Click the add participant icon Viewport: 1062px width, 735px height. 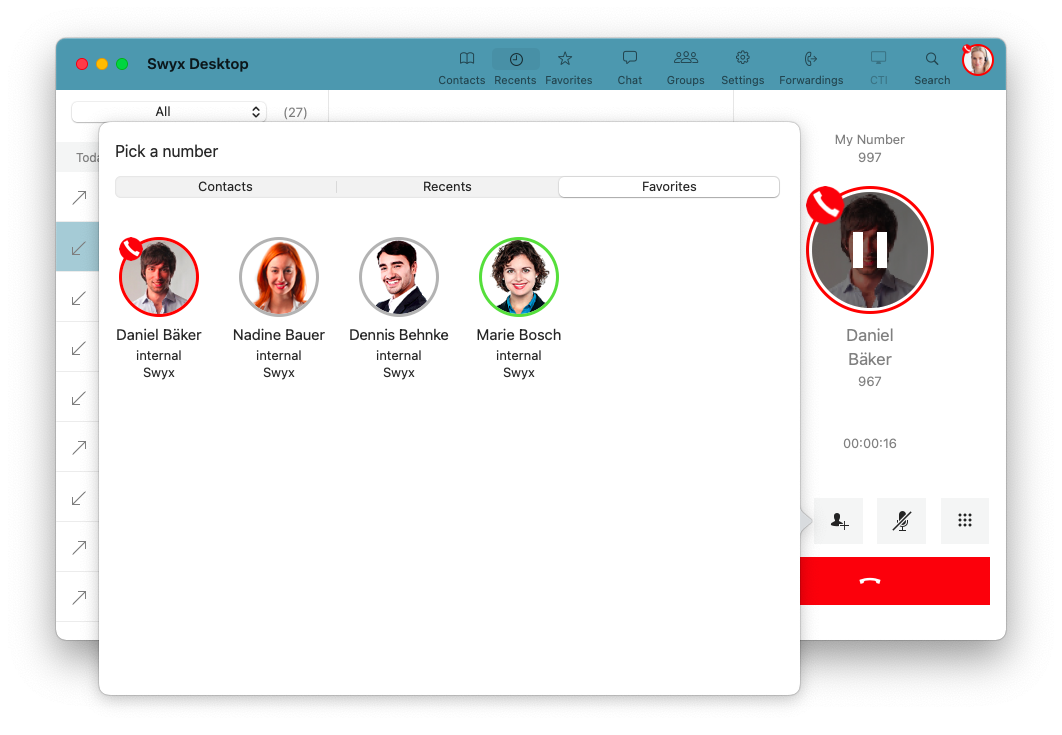tap(838, 521)
